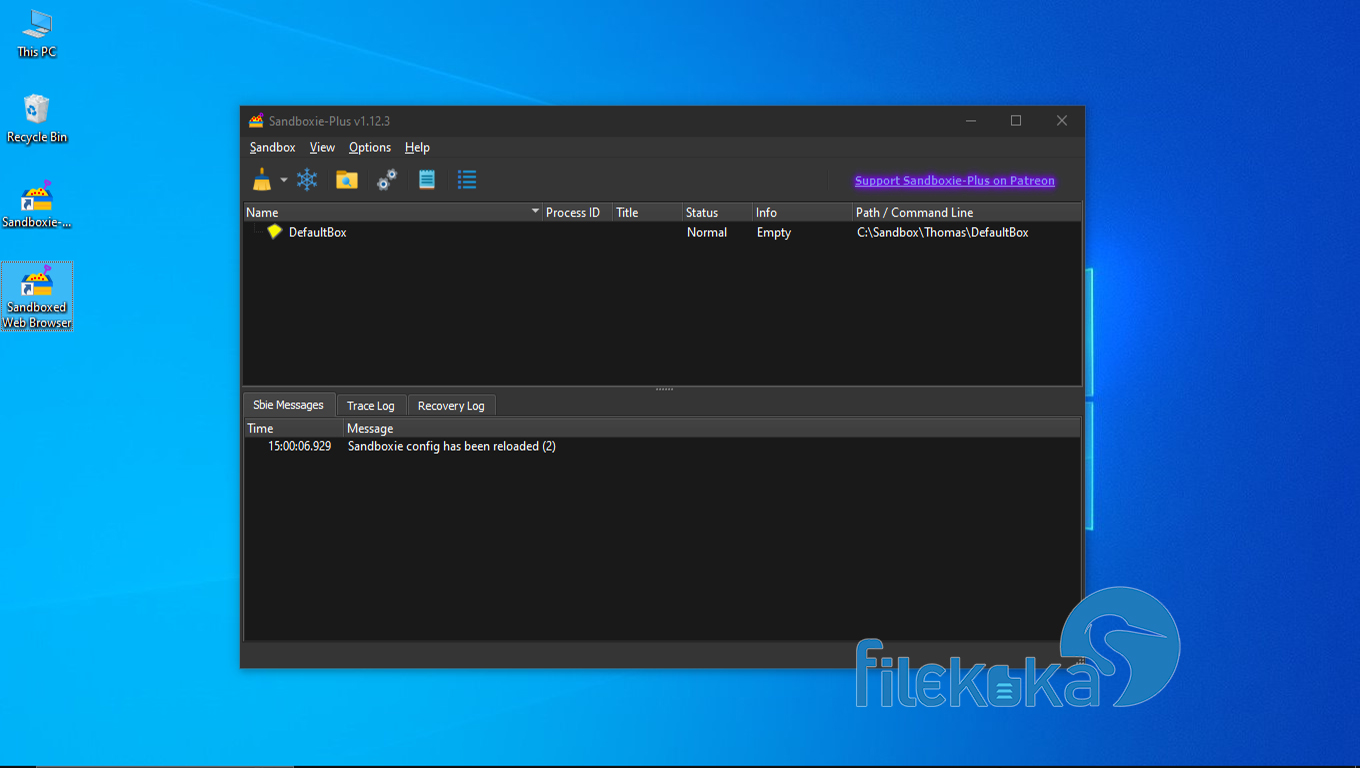
Task: Click the snowflake Keep Terminated toolbar icon
Action: click(x=307, y=180)
